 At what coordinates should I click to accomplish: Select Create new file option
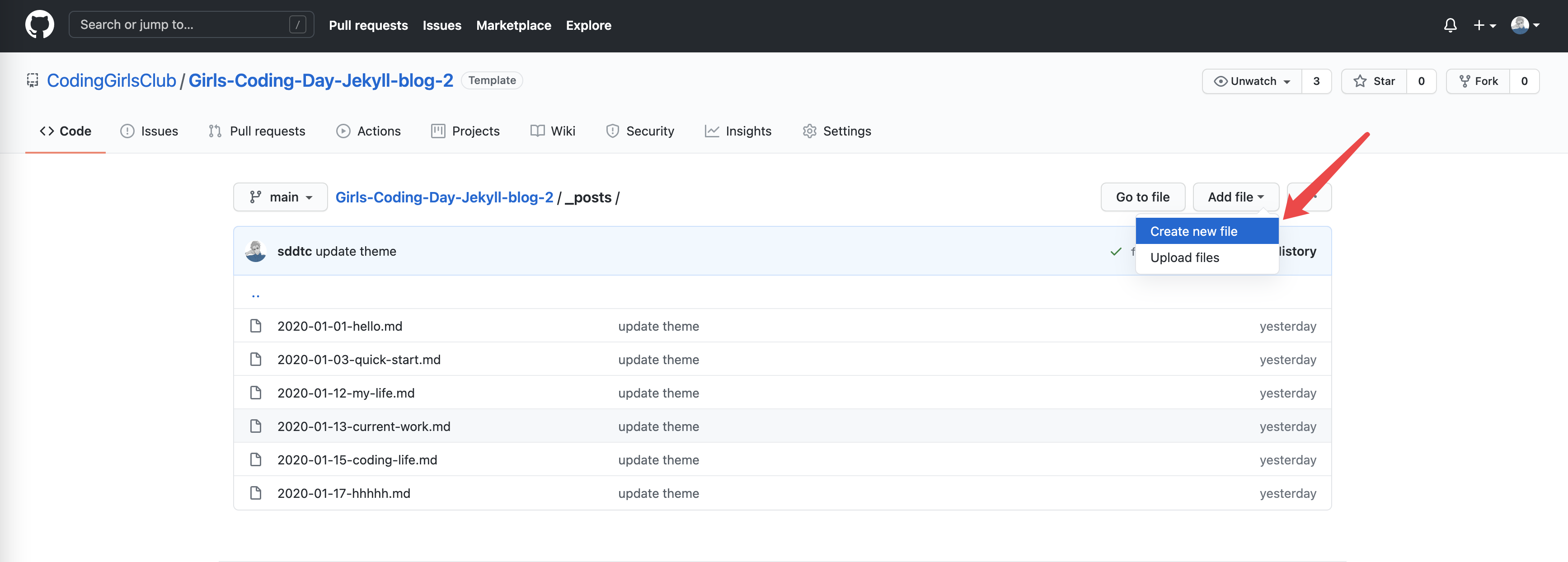coord(1193,231)
